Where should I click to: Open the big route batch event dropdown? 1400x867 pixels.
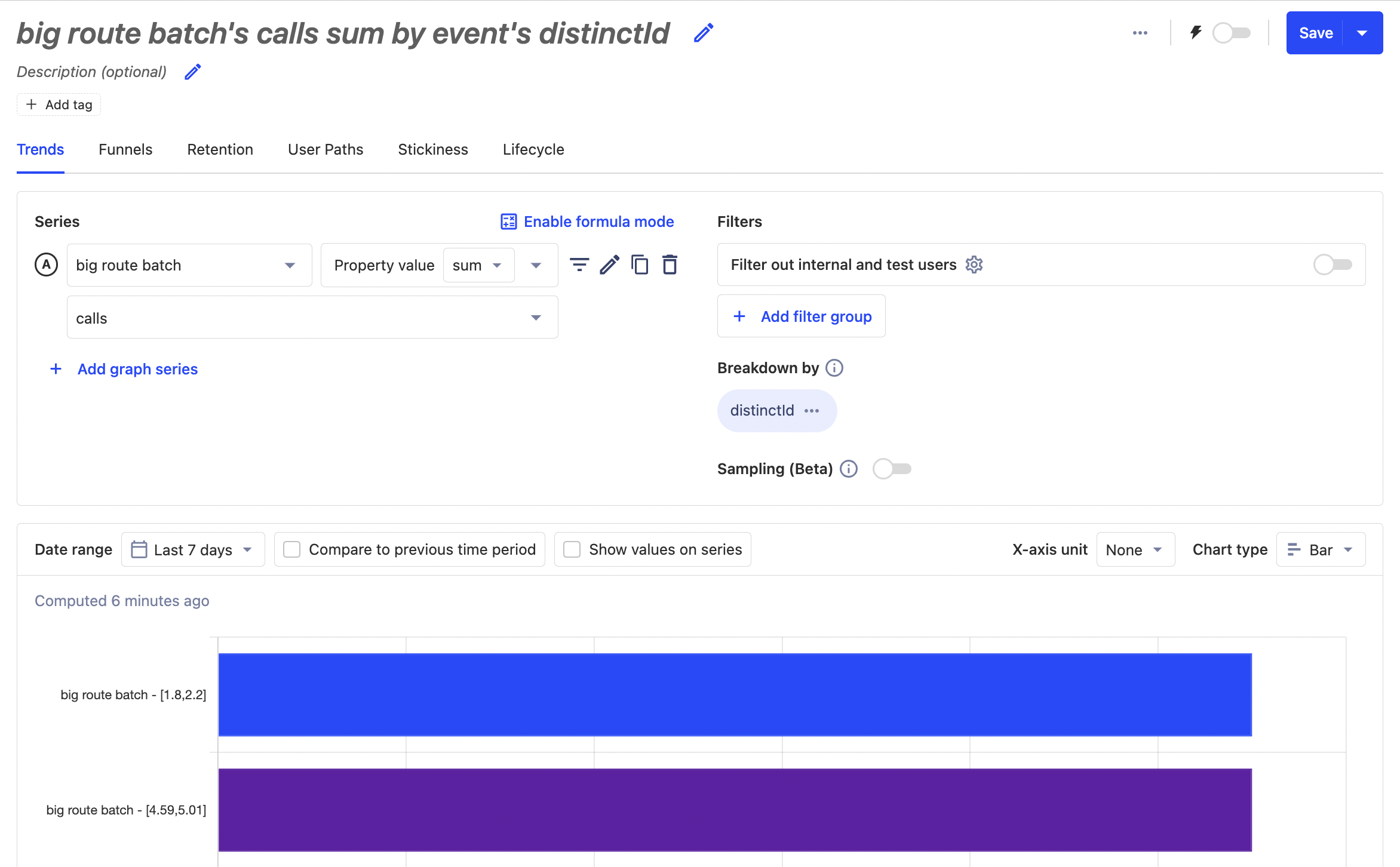tap(189, 265)
